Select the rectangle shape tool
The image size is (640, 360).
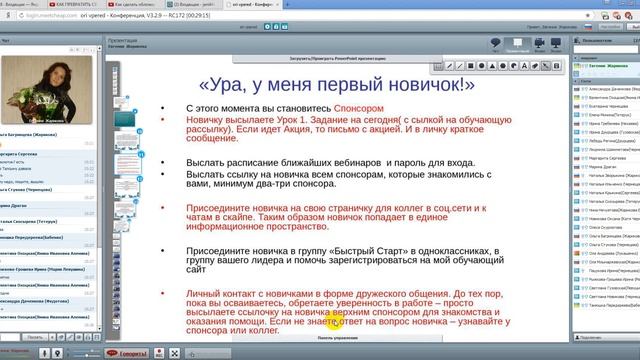coord(471,66)
